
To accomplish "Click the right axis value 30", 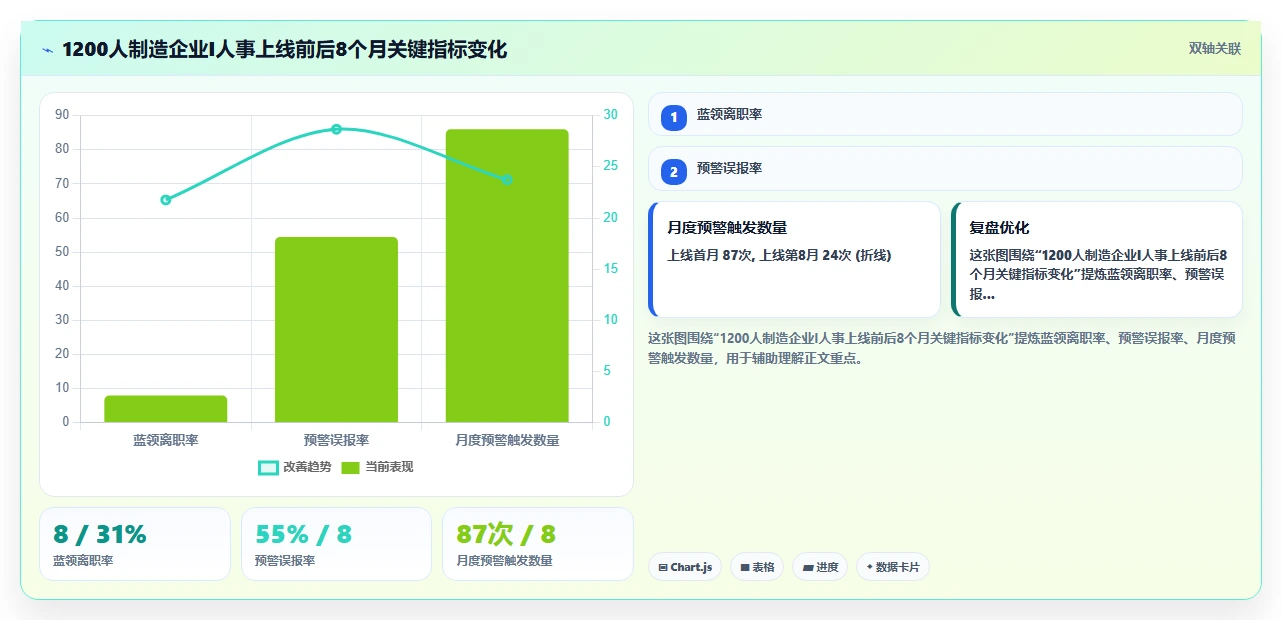I will pyautogui.click(x=611, y=115).
